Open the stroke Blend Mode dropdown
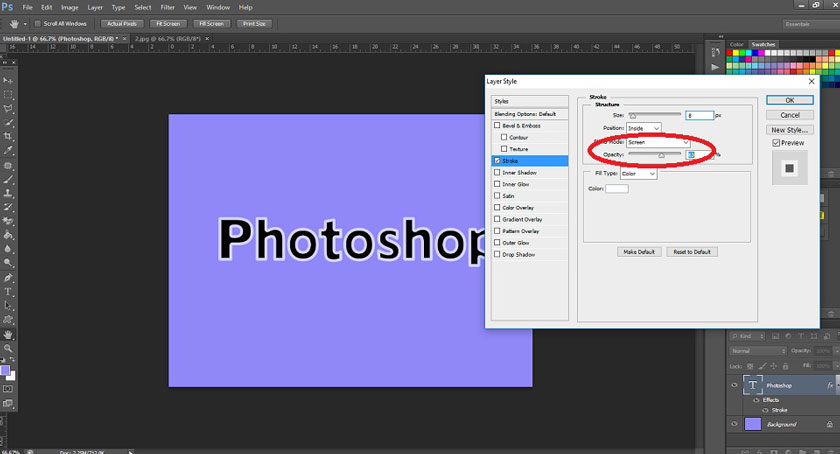The width and height of the screenshot is (840, 454). 658,142
